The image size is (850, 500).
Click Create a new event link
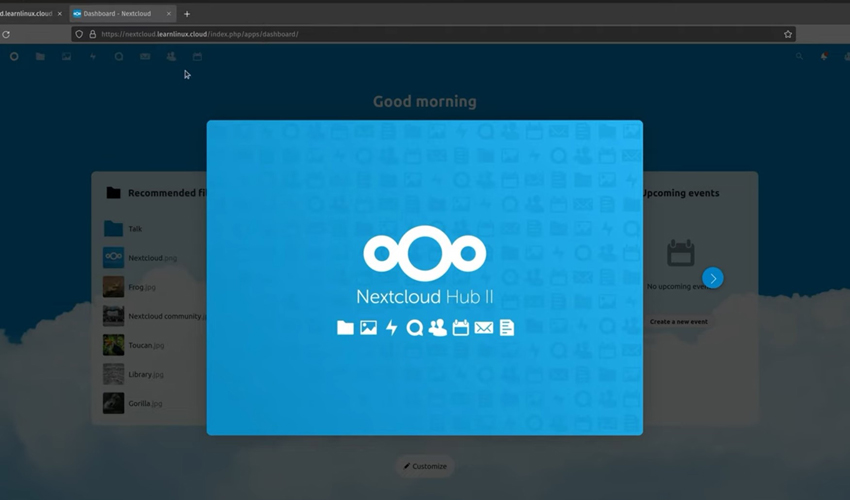[x=678, y=322]
